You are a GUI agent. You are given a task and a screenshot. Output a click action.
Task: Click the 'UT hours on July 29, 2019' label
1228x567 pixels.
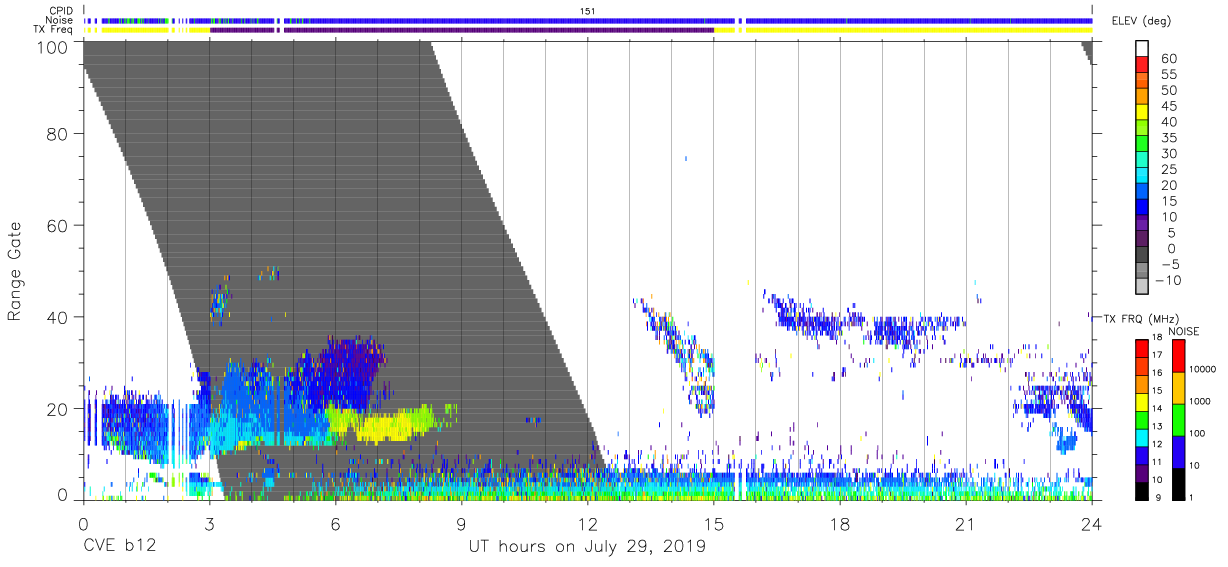587,547
